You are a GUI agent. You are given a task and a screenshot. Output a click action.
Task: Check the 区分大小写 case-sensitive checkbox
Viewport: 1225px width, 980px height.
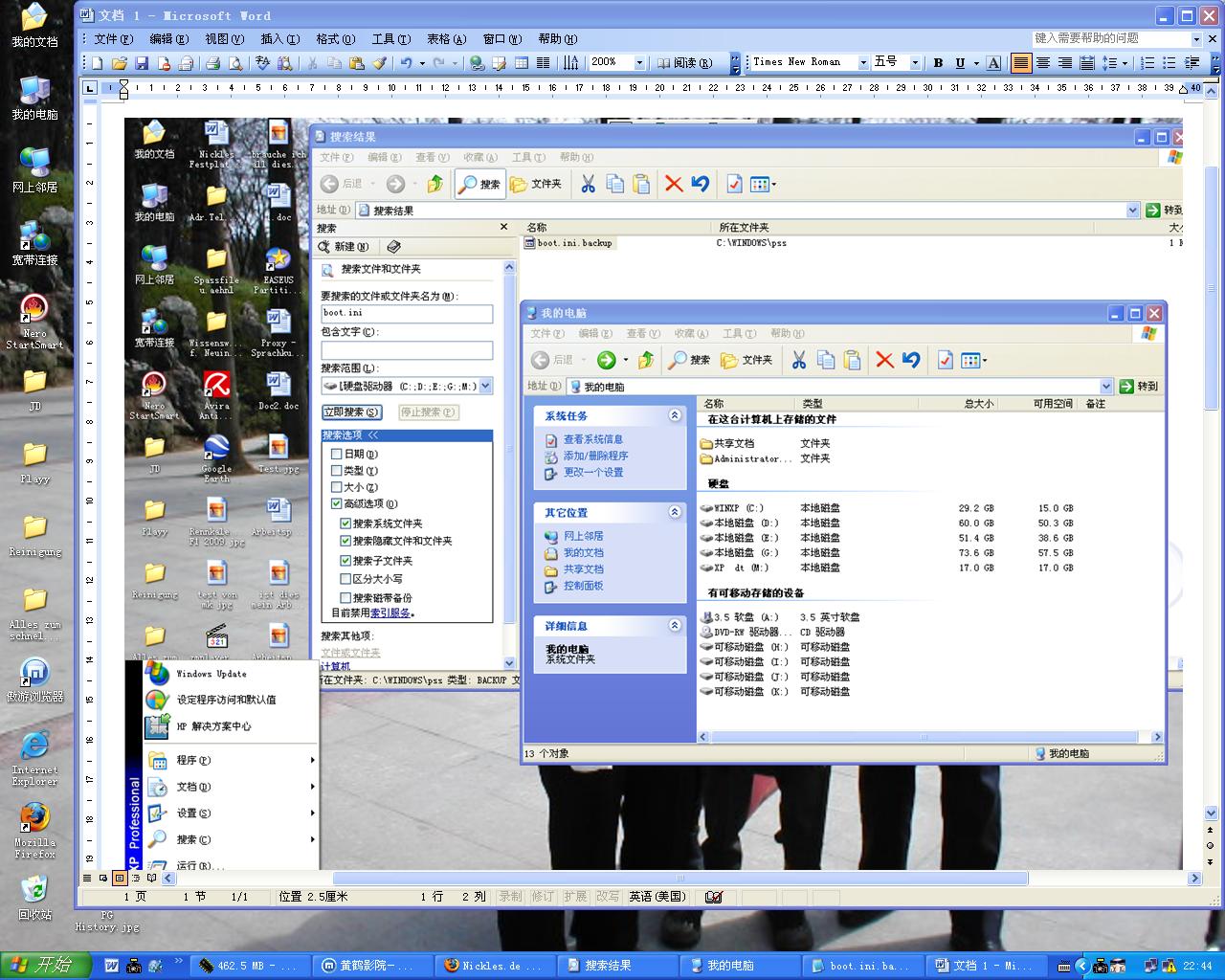click(x=345, y=578)
